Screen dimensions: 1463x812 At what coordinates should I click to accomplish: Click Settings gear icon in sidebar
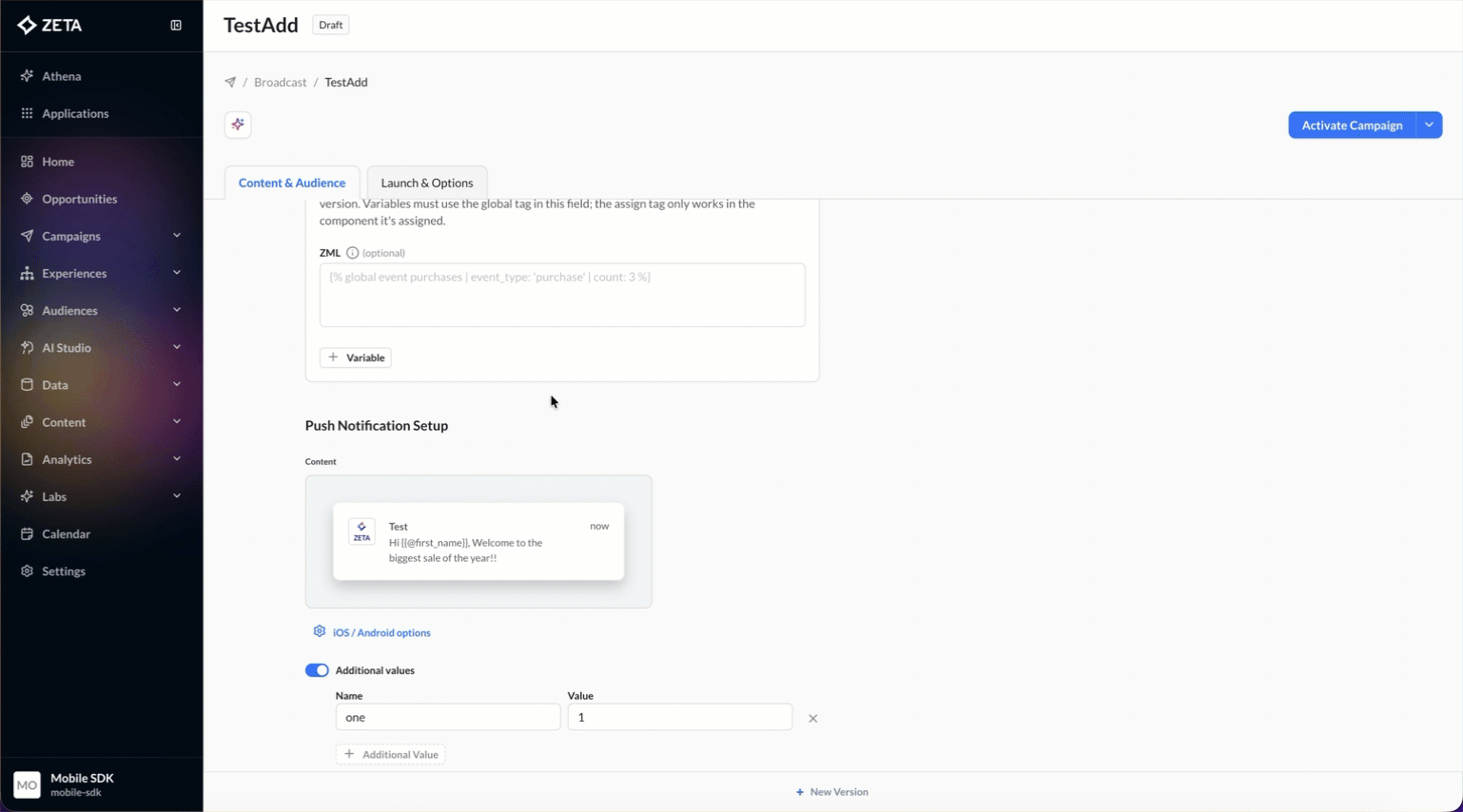[x=27, y=570]
